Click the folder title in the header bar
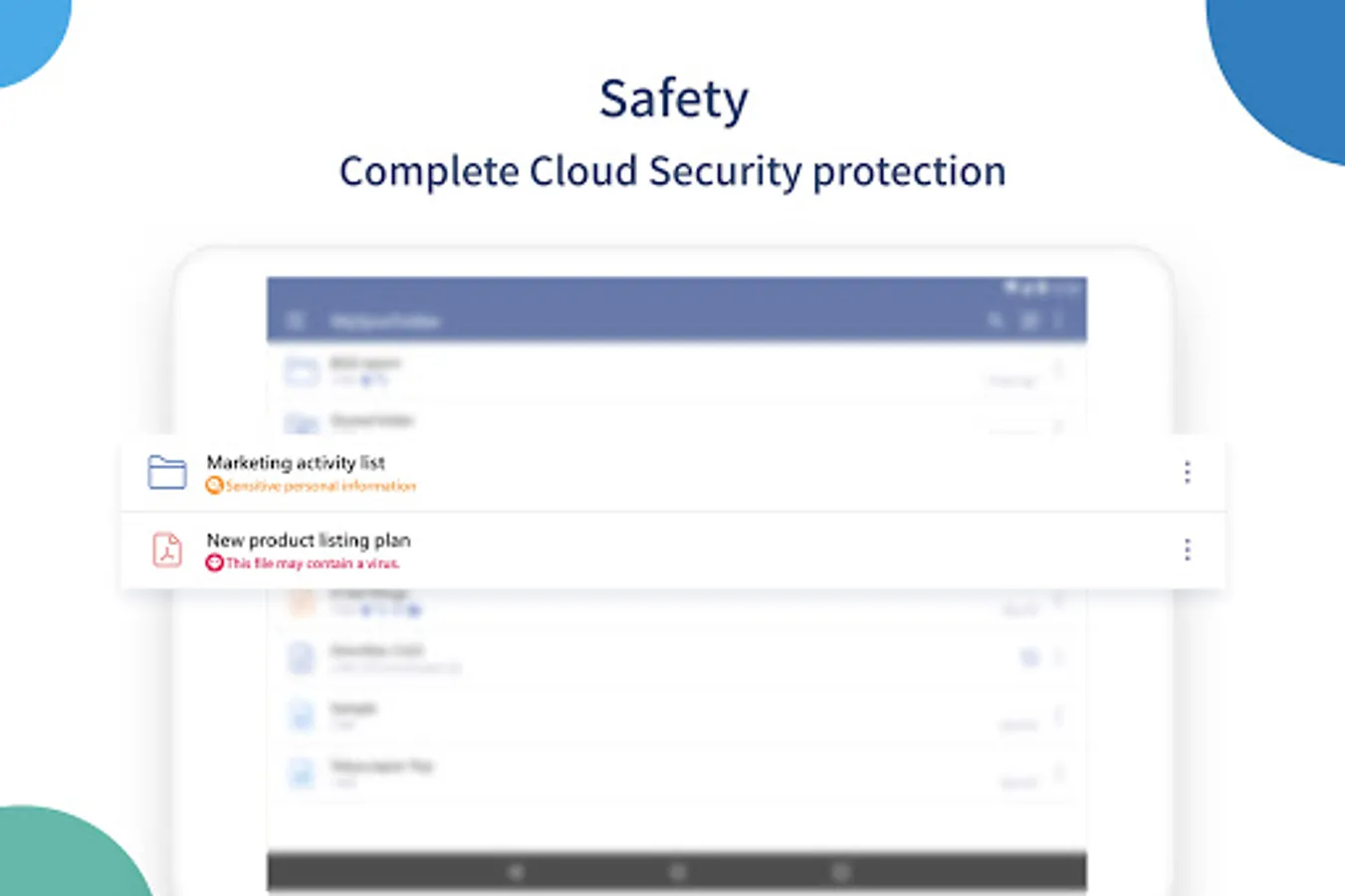This screenshot has height=896, width=1345. pyautogui.click(x=384, y=321)
